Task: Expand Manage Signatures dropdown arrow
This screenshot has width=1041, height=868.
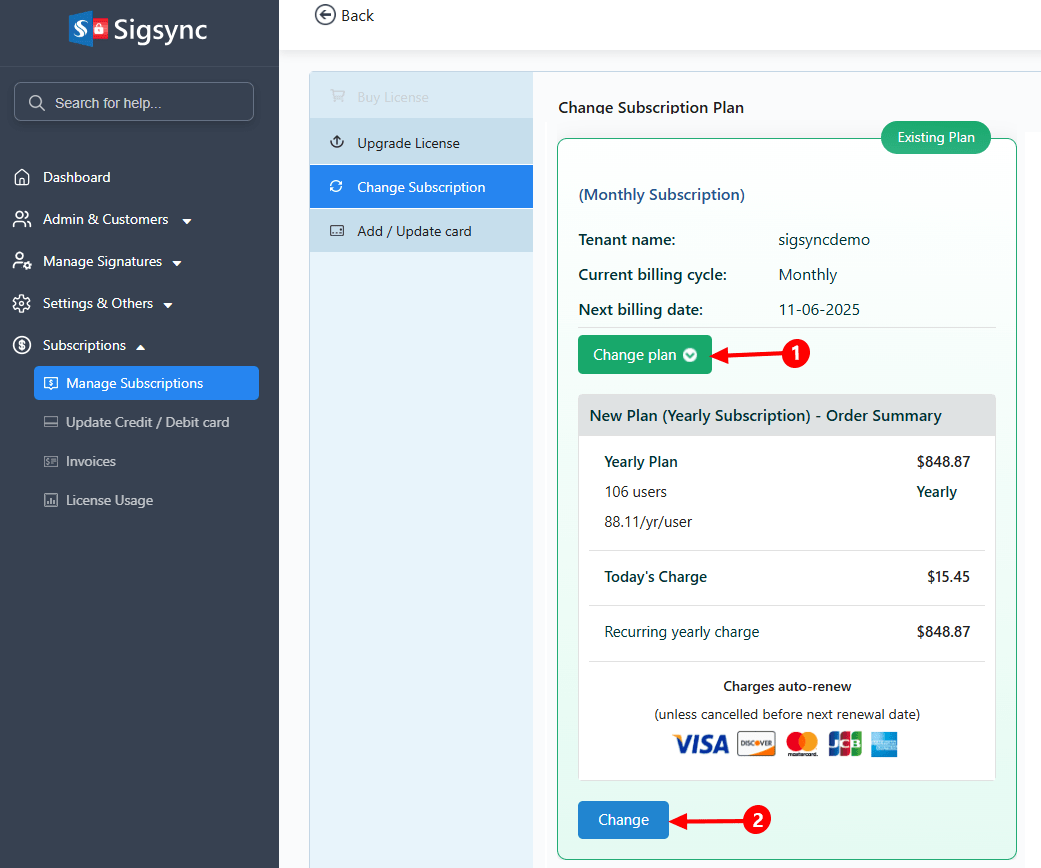Action: click(177, 262)
